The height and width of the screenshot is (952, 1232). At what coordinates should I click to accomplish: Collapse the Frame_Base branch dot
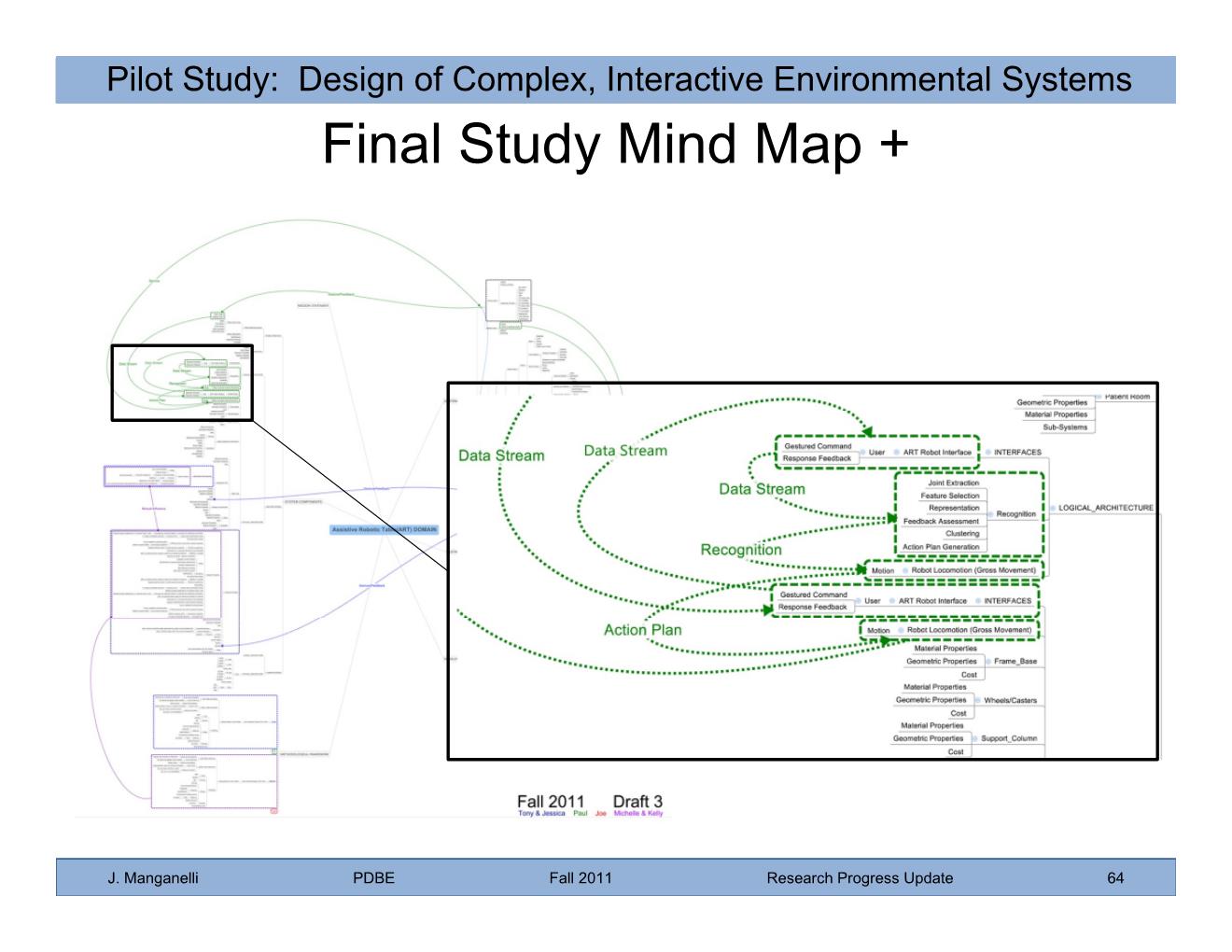[x=987, y=662]
